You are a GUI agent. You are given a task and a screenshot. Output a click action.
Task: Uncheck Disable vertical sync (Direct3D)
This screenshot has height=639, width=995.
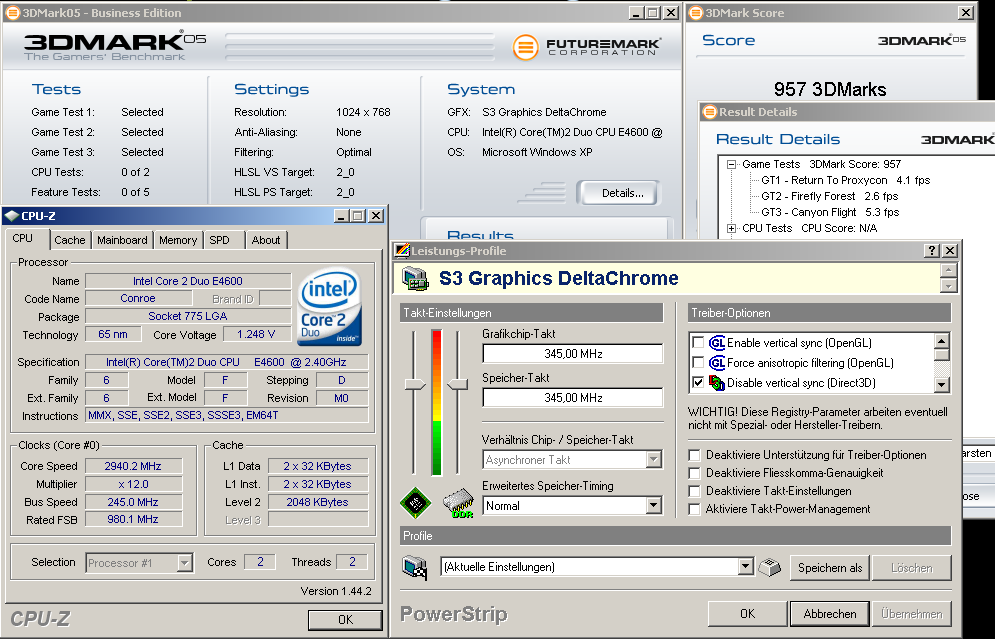[698, 383]
